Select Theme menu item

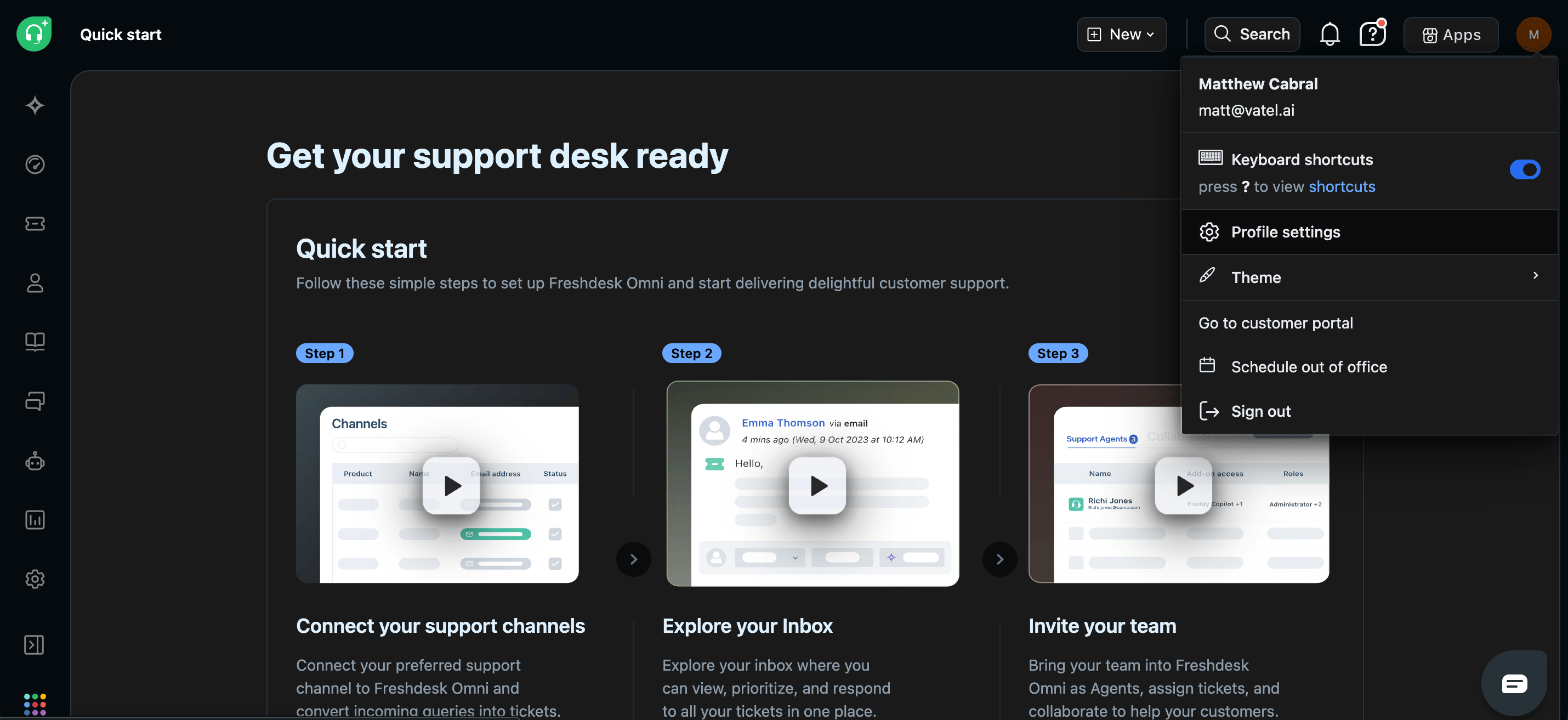[1369, 277]
